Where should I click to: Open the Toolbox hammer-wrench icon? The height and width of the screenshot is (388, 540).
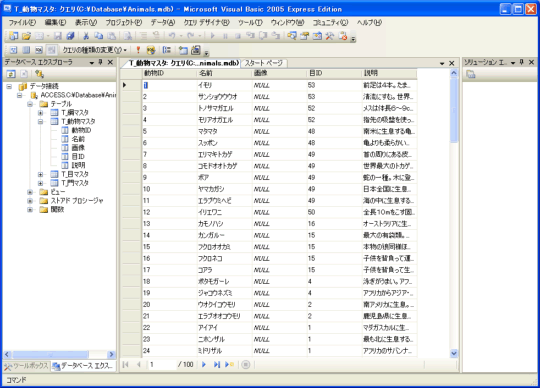coord(330,36)
